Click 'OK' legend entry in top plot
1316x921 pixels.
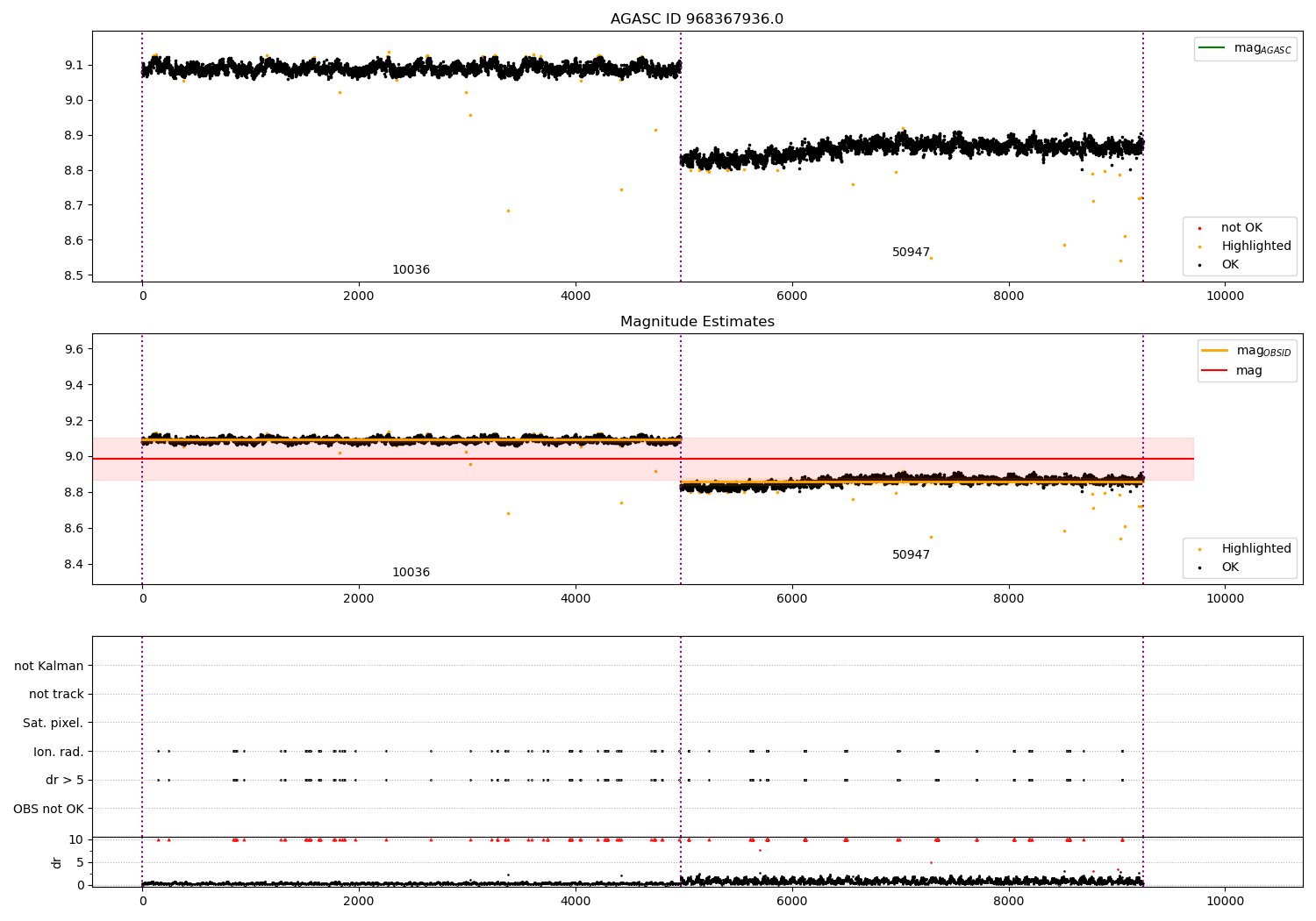pos(1230,265)
